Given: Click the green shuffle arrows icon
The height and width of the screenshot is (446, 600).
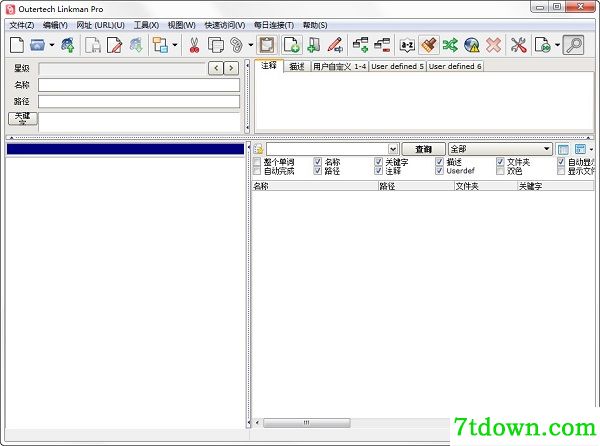Looking at the screenshot, I should coord(450,45).
